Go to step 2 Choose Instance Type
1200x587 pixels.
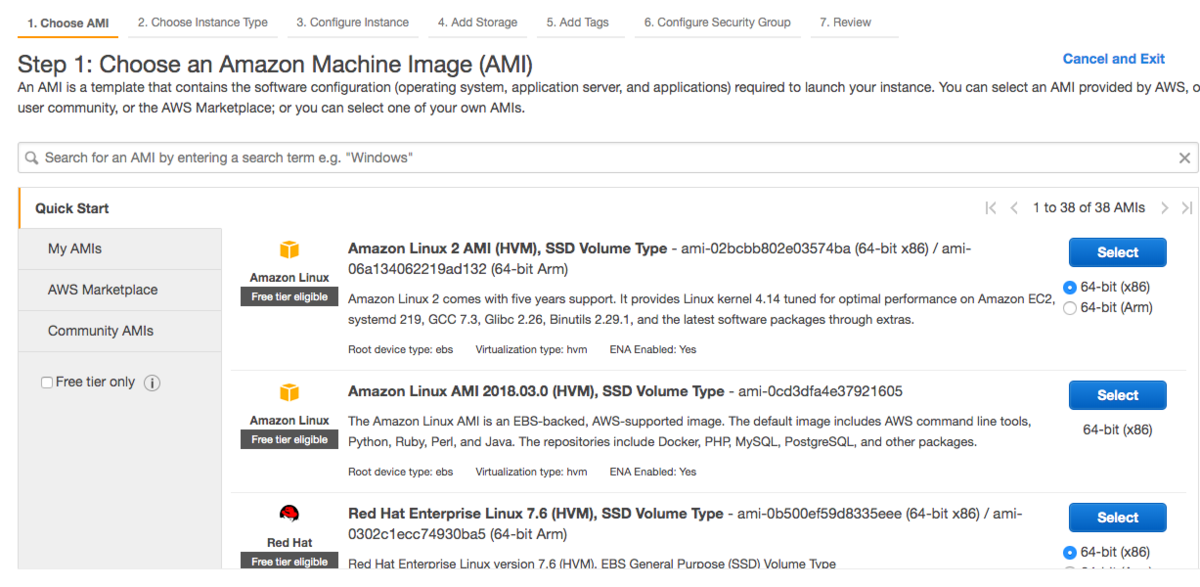203,22
